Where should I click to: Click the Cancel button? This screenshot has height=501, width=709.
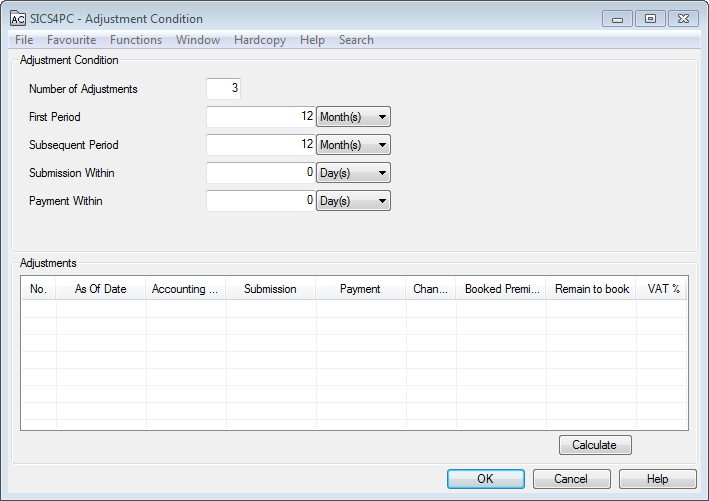[x=571, y=479]
